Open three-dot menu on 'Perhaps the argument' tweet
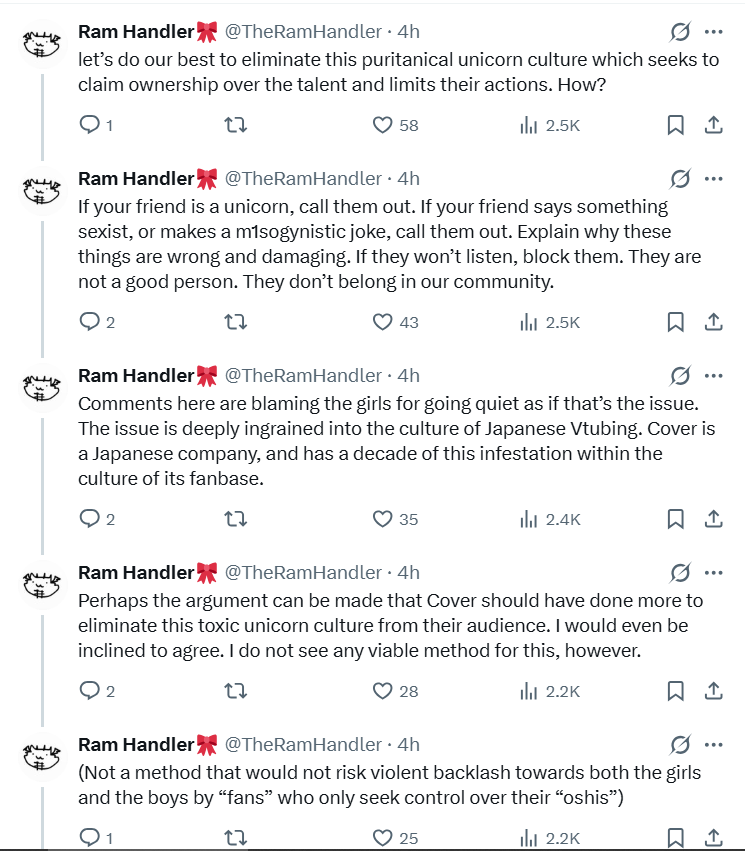The height and width of the screenshot is (851, 745). click(713, 573)
